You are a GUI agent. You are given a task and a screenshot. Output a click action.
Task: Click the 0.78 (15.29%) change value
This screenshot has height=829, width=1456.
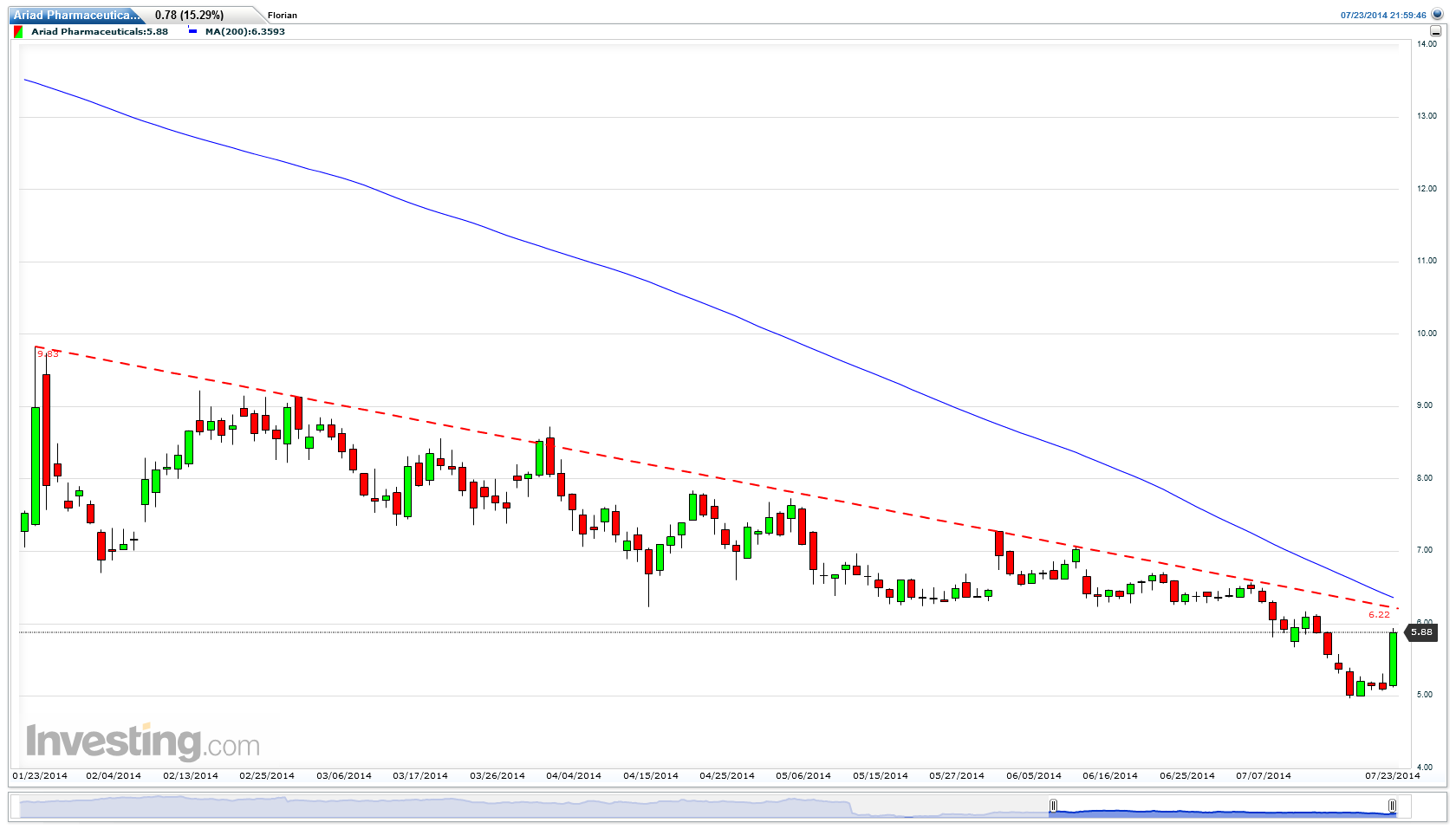click(189, 15)
